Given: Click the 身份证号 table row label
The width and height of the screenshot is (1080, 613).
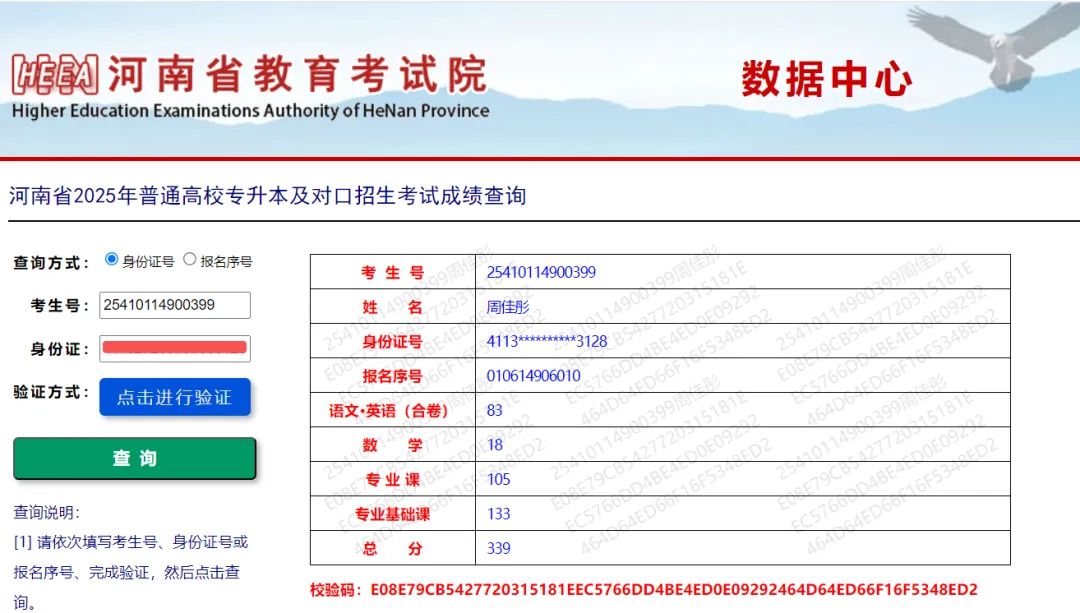Looking at the screenshot, I should click(x=393, y=341).
